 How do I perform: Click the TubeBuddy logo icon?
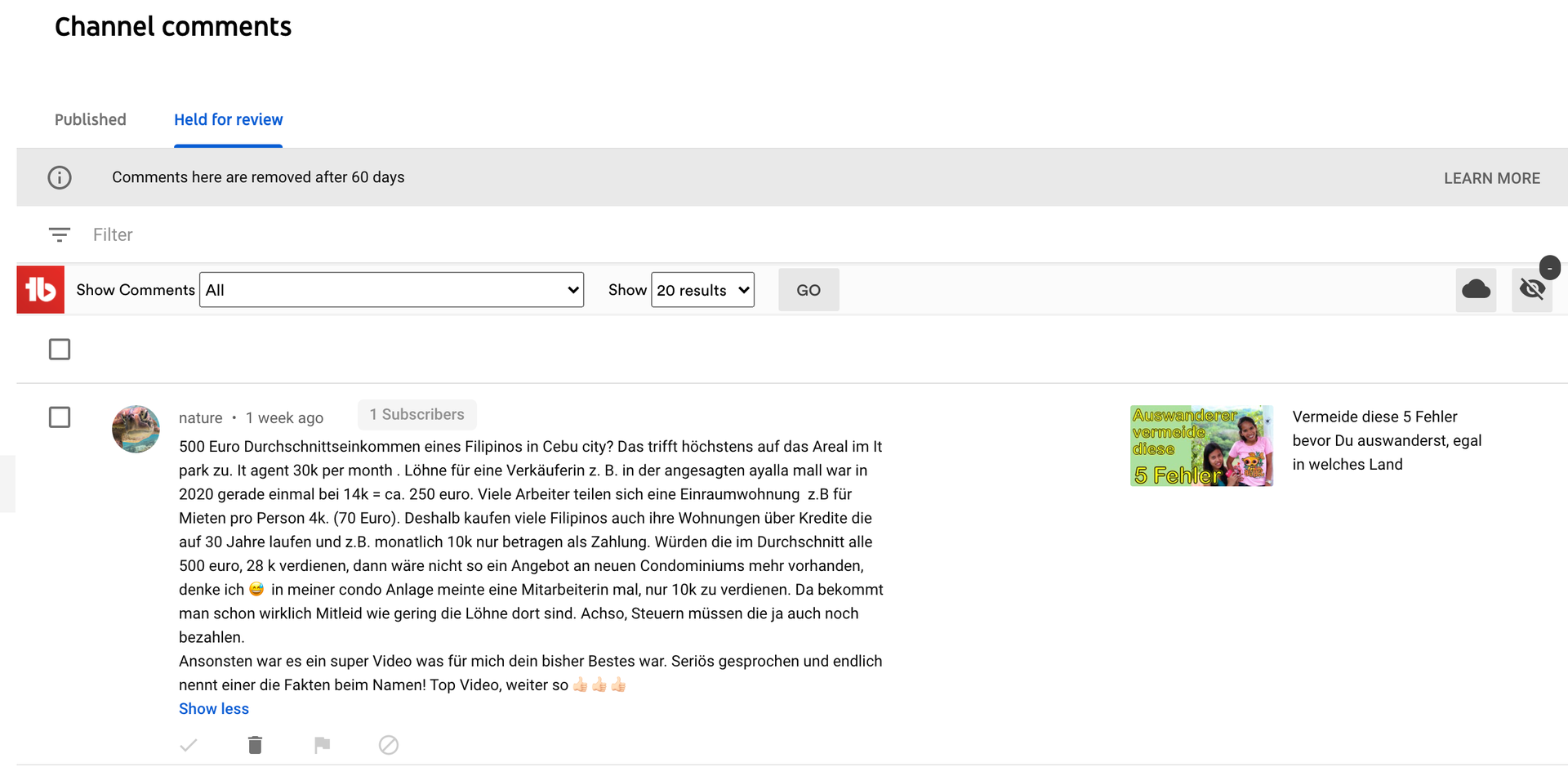[41, 290]
